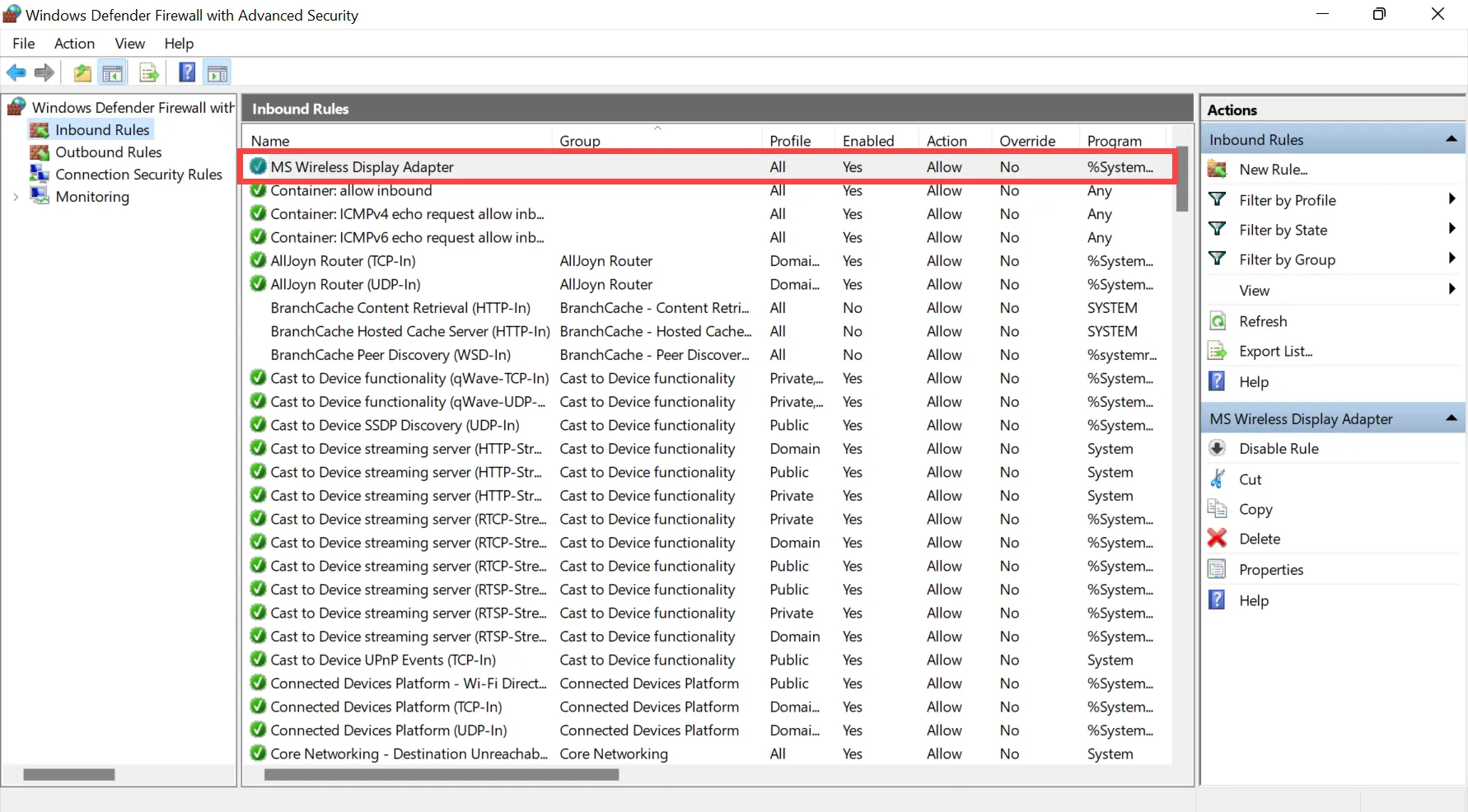Click green check icon of MS Wireless Display Adapter
The width and height of the screenshot is (1468, 812).
pos(258,166)
